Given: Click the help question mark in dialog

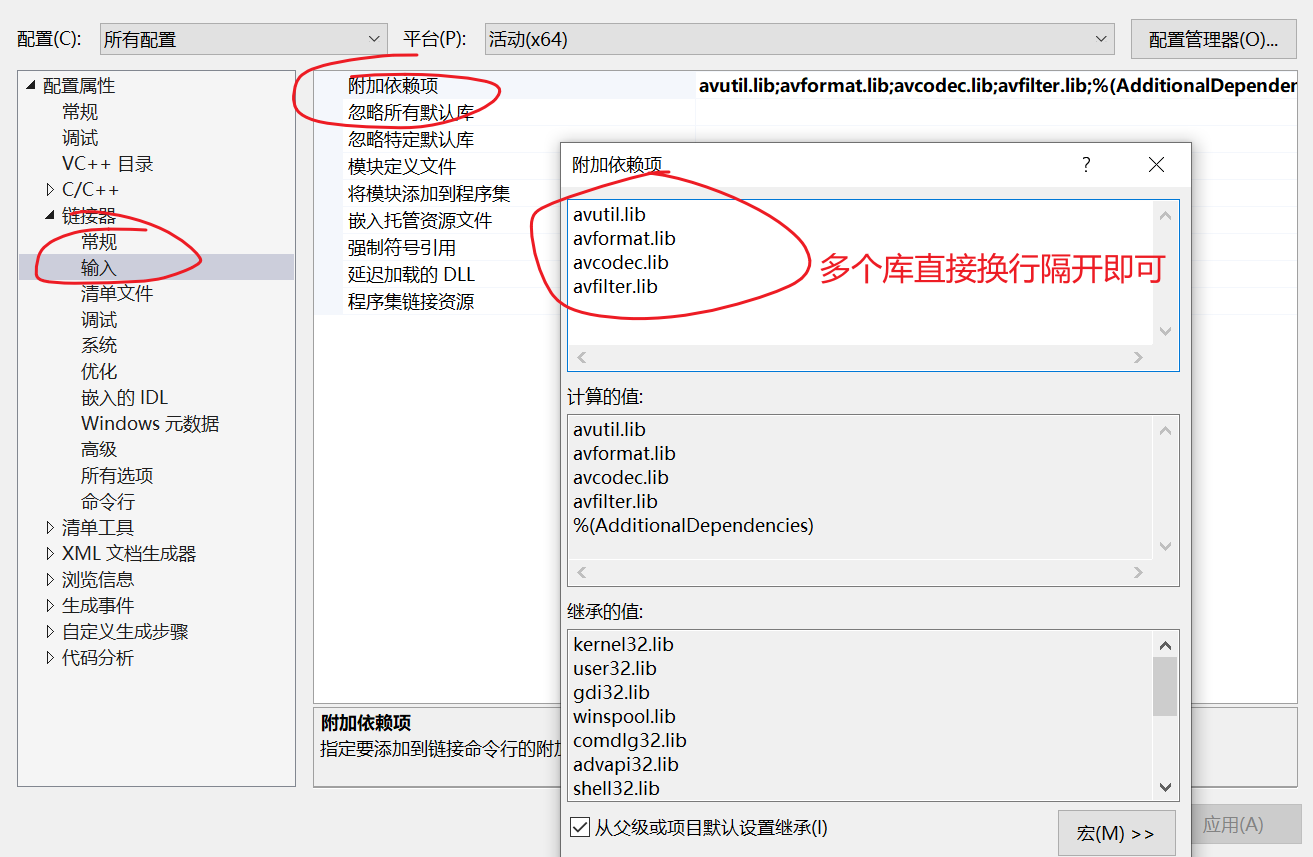Looking at the screenshot, I should coord(1086,165).
